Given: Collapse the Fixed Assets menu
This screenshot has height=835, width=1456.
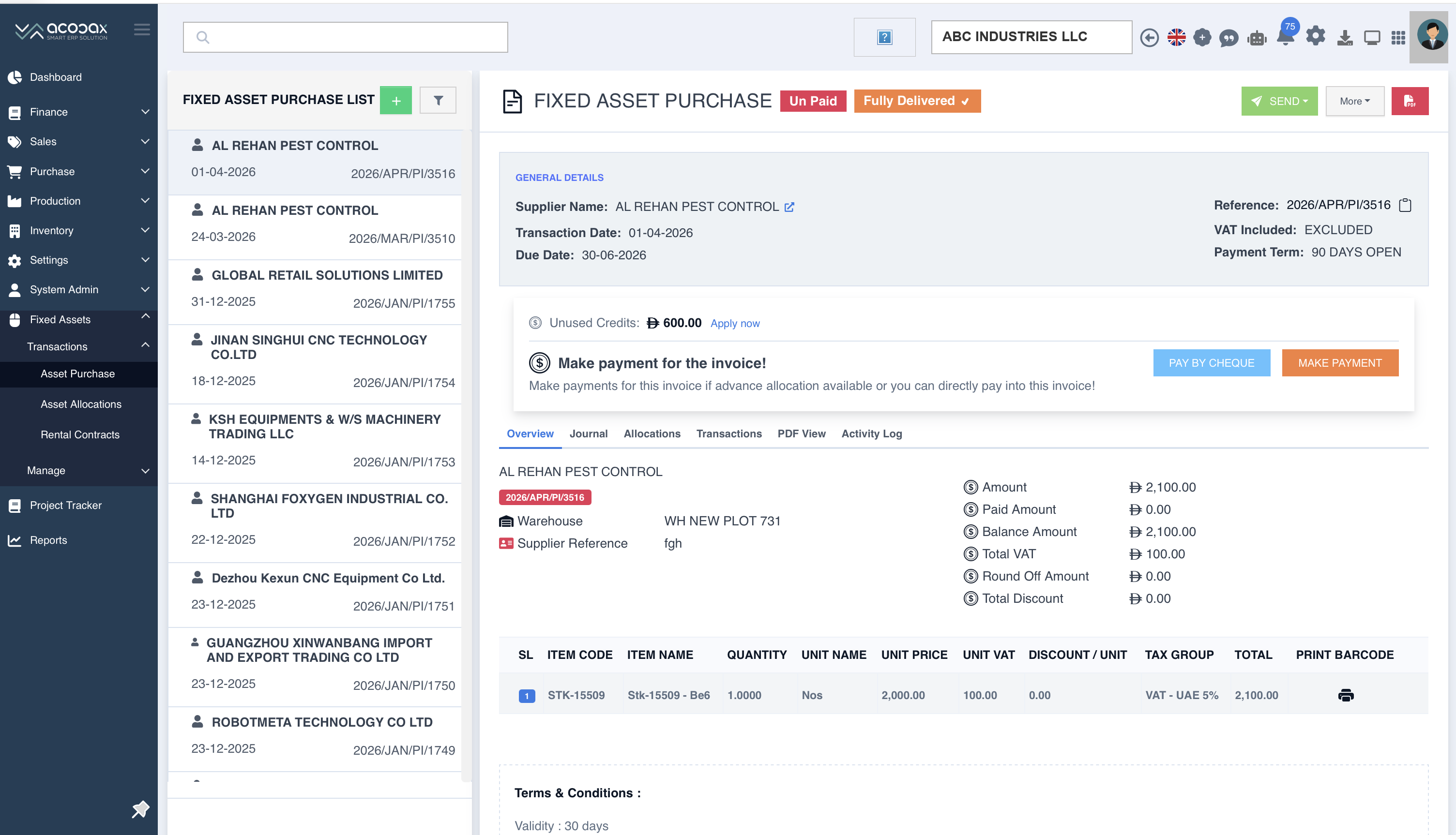Looking at the screenshot, I should tap(78, 319).
